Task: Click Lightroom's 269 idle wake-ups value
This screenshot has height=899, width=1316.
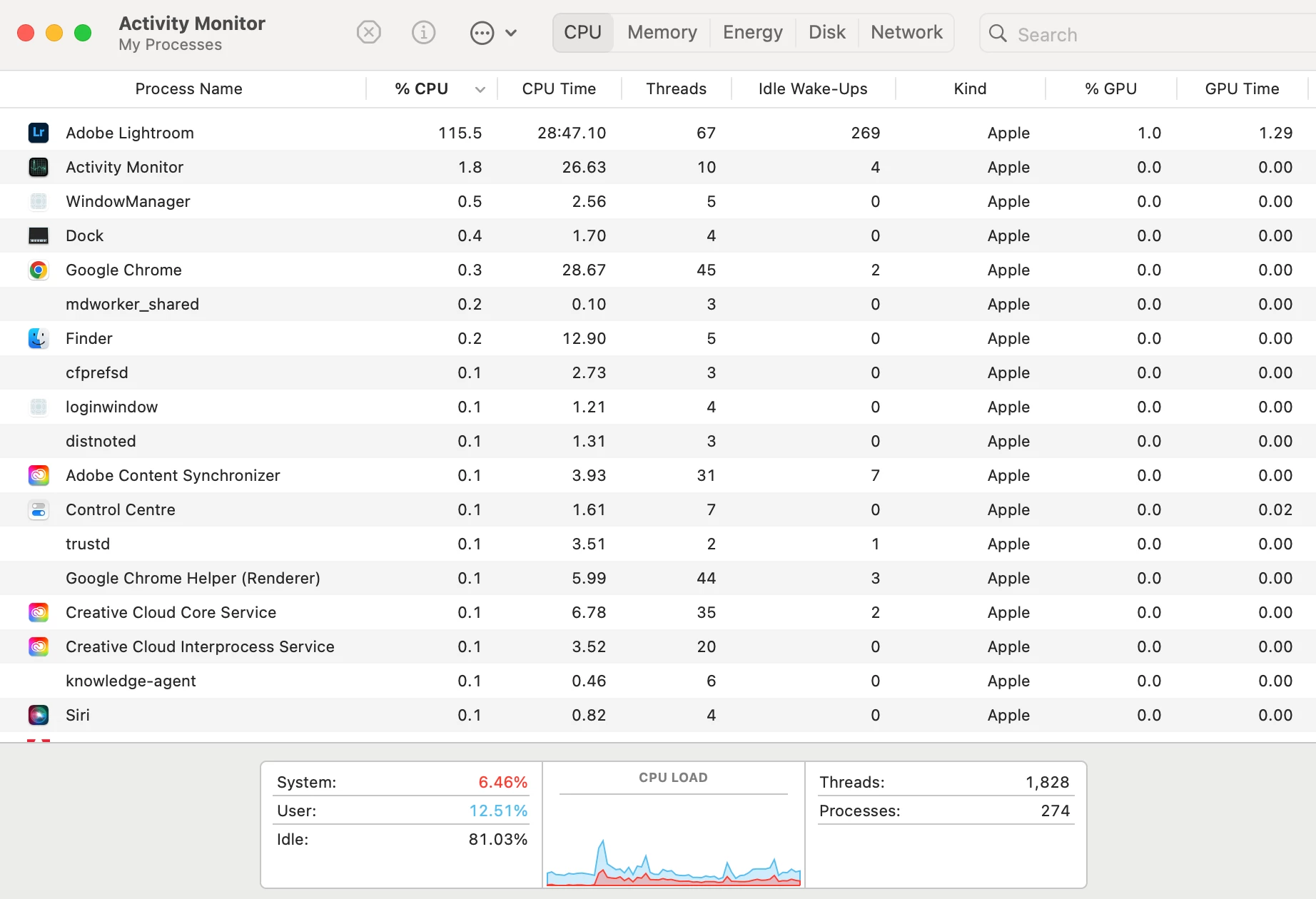Action: tap(866, 133)
